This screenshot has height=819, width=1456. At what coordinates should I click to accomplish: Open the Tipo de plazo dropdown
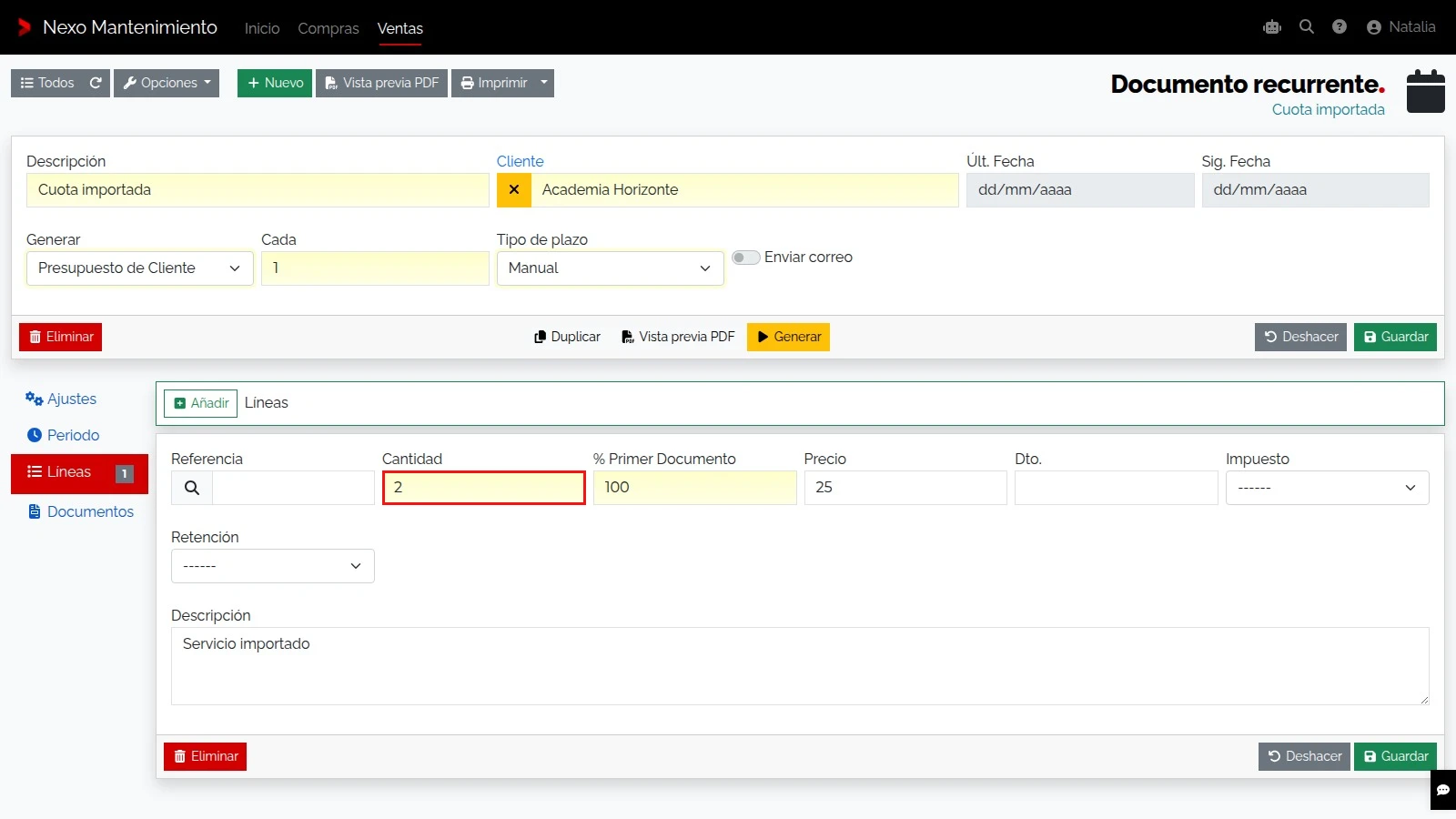tap(611, 268)
